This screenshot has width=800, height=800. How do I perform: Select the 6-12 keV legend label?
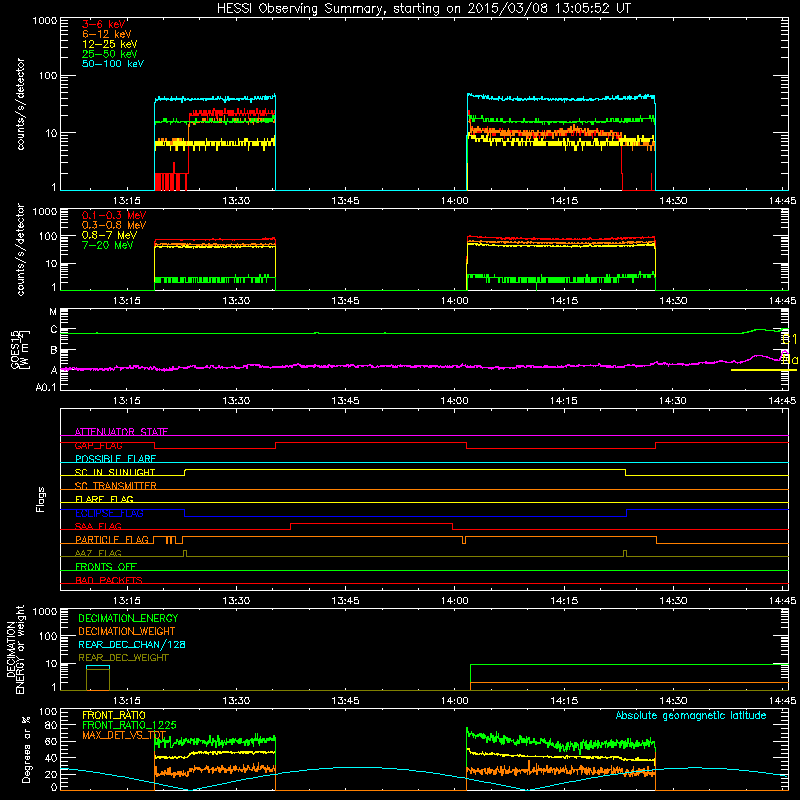click(107, 34)
